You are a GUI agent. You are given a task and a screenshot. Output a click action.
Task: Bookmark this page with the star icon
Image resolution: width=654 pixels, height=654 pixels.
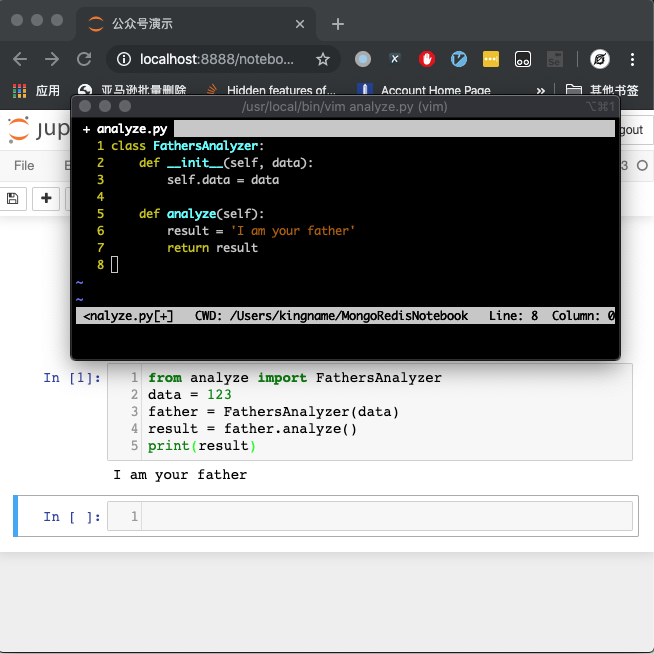click(322, 59)
